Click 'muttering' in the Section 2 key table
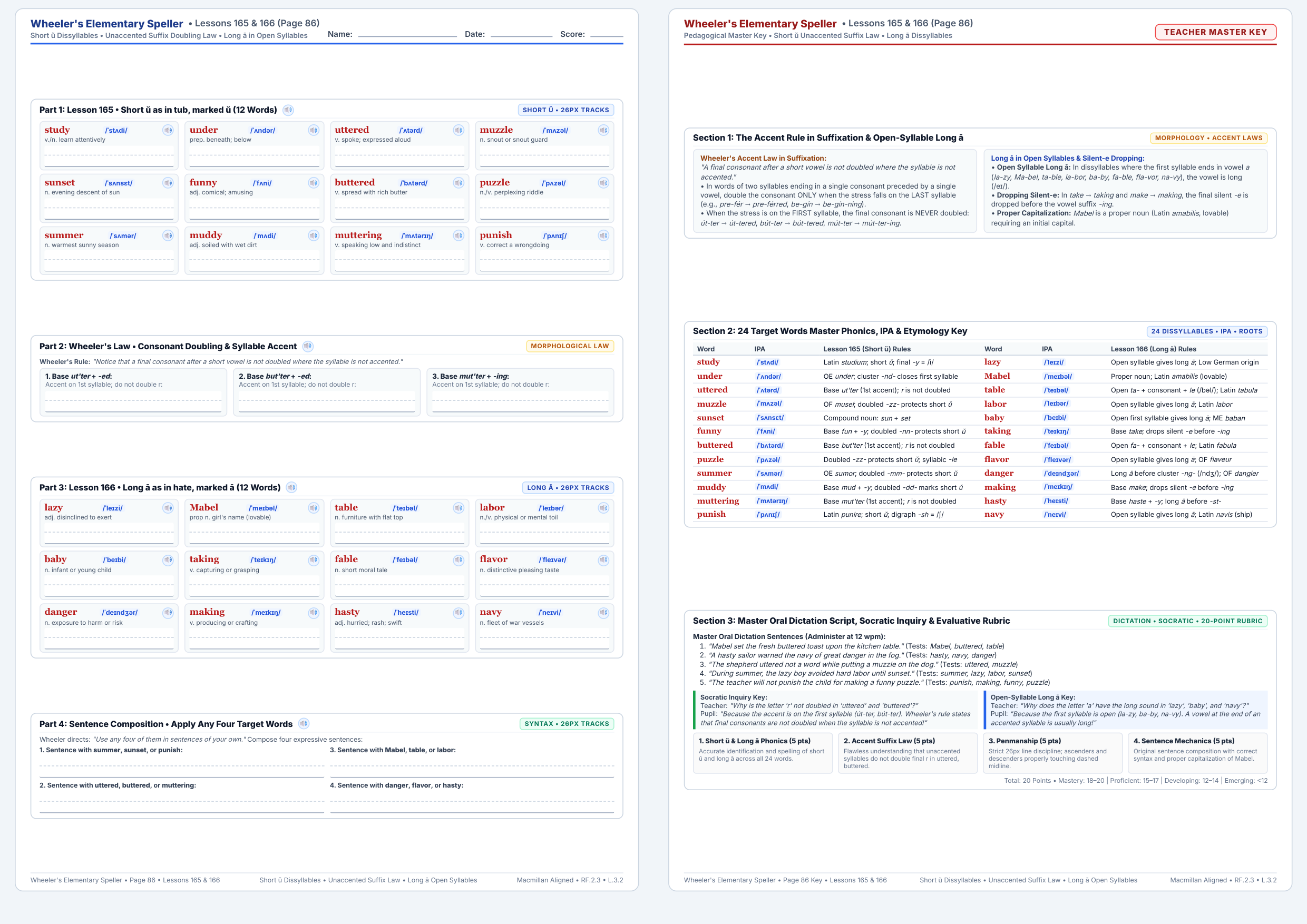 (718, 500)
